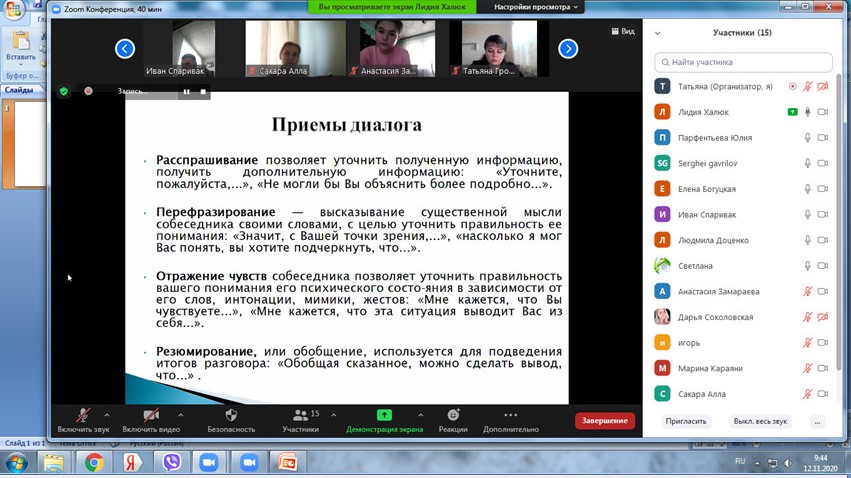Click the Пригласить invite button
The image size is (851, 478).
(x=686, y=421)
